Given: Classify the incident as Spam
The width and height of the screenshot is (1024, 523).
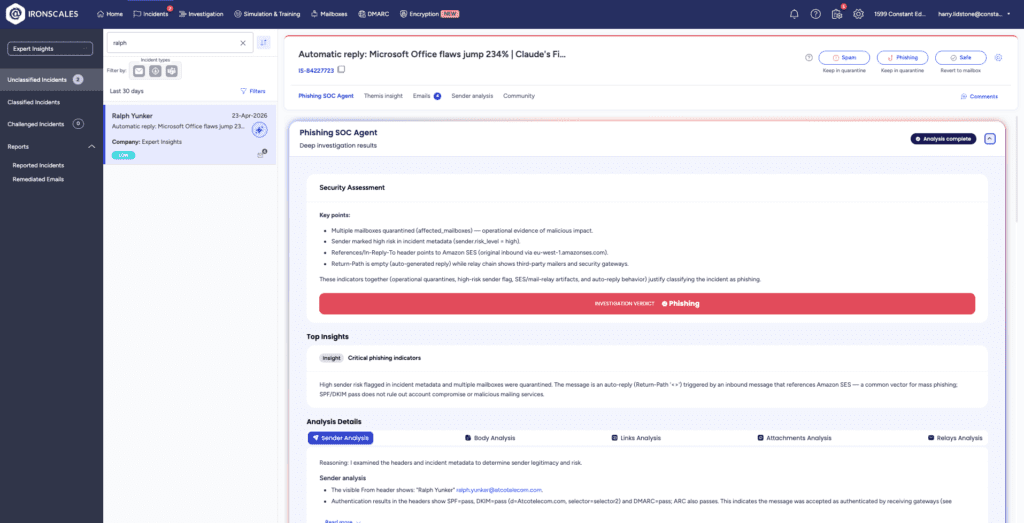Looking at the screenshot, I should (844, 57).
